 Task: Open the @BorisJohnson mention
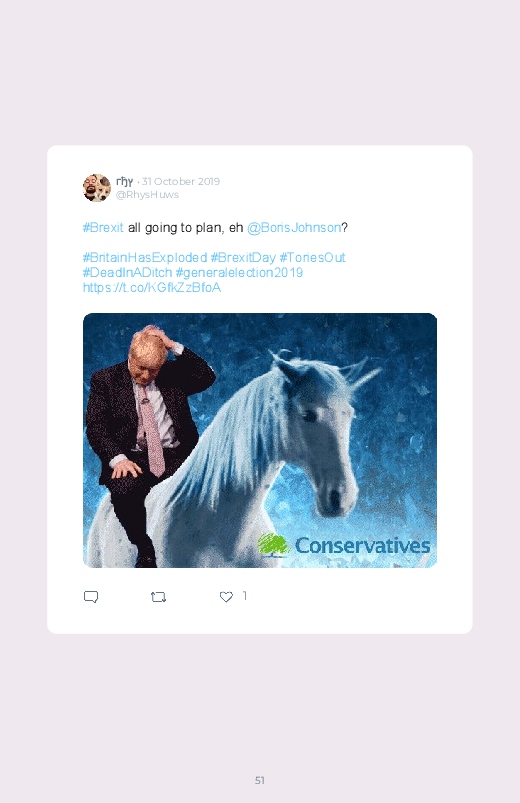tap(294, 227)
